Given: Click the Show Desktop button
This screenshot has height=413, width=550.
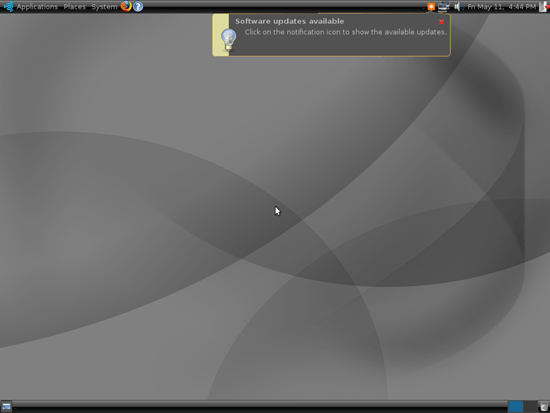Looking at the screenshot, I should [x=6, y=407].
